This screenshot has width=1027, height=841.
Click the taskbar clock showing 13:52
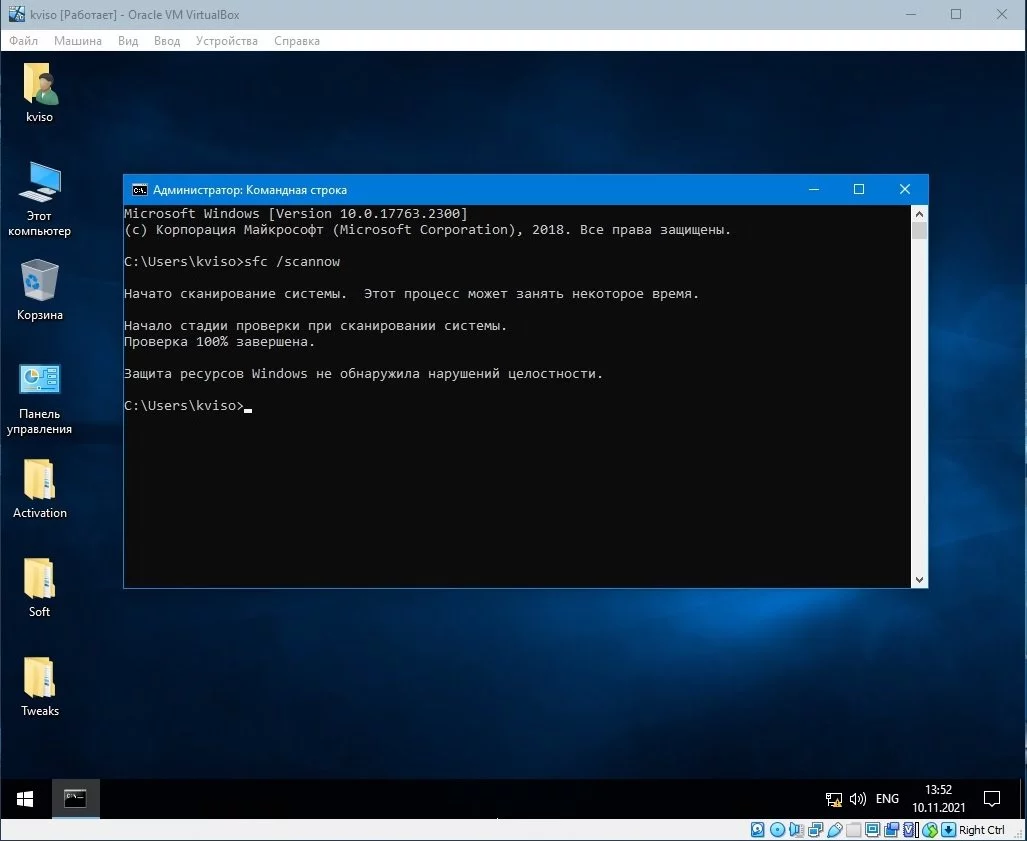click(x=939, y=798)
